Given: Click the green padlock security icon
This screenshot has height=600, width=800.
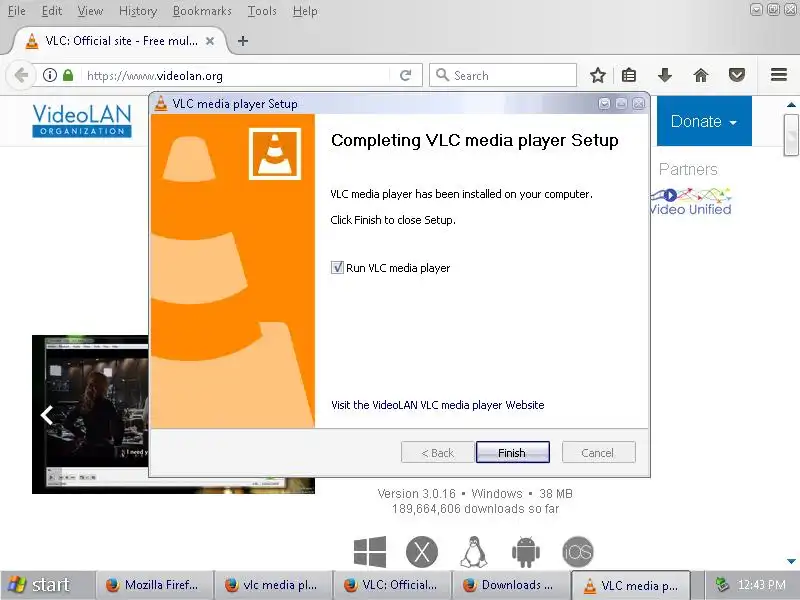Looking at the screenshot, I should click(68, 76).
